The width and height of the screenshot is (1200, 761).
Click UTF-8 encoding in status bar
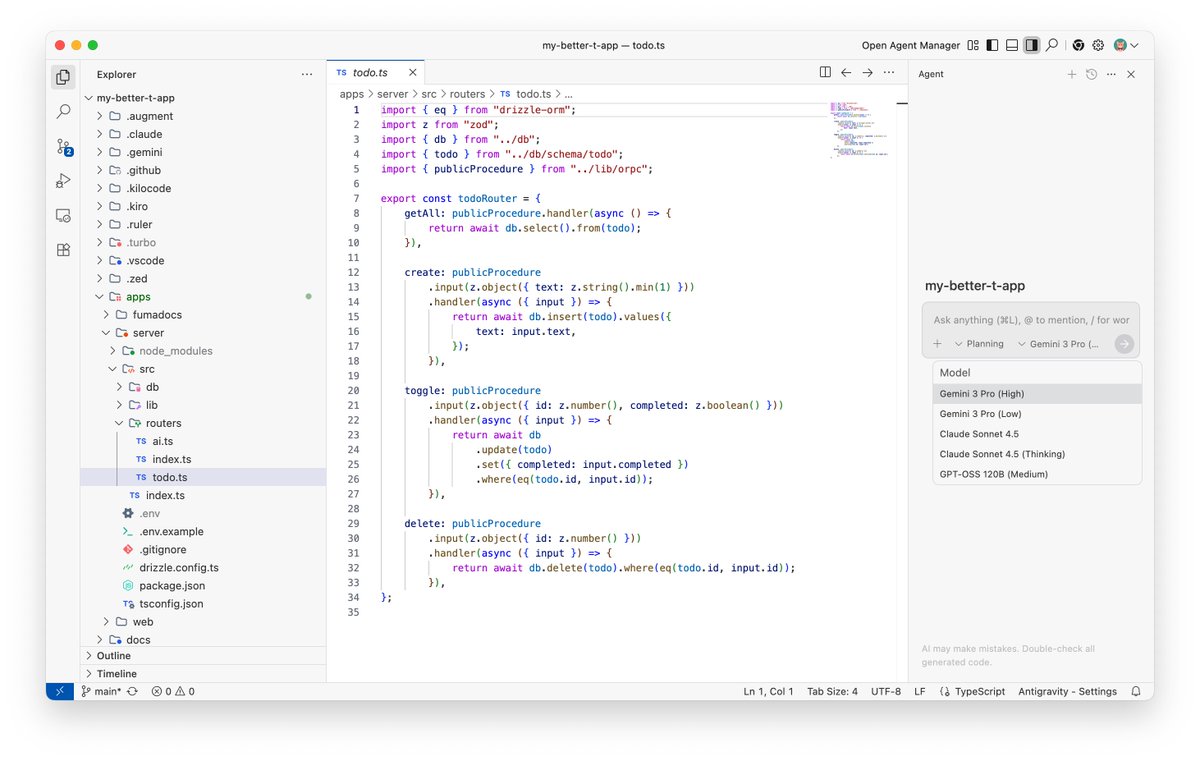[x=886, y=691]
